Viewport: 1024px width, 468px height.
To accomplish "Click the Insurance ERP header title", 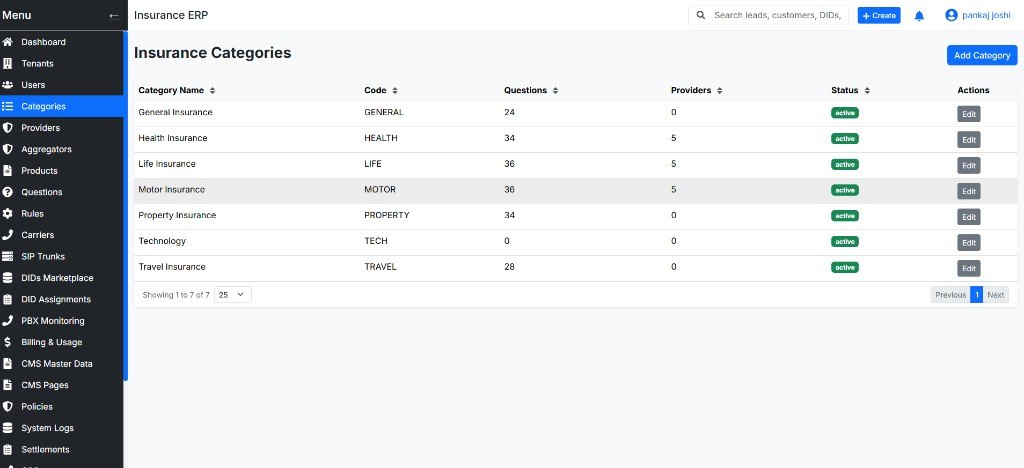I will pos(171,15).
